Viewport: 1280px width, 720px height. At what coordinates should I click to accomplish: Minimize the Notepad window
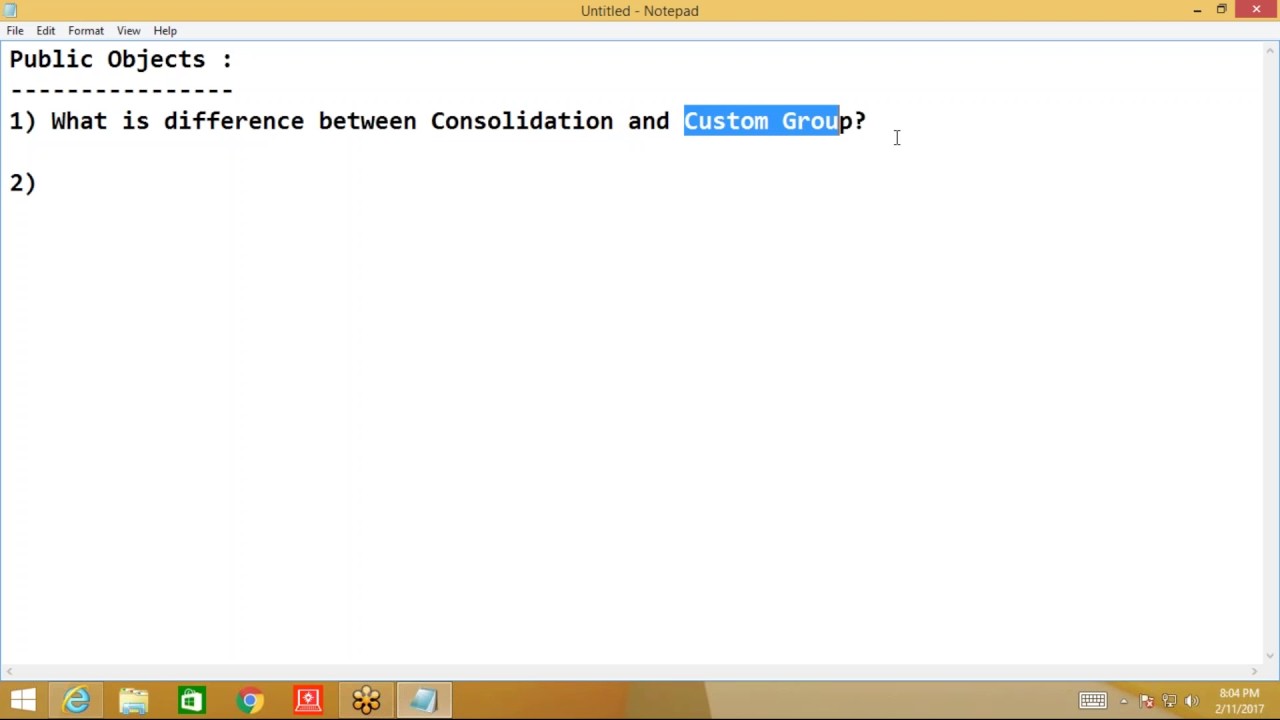pos(1197,10)
